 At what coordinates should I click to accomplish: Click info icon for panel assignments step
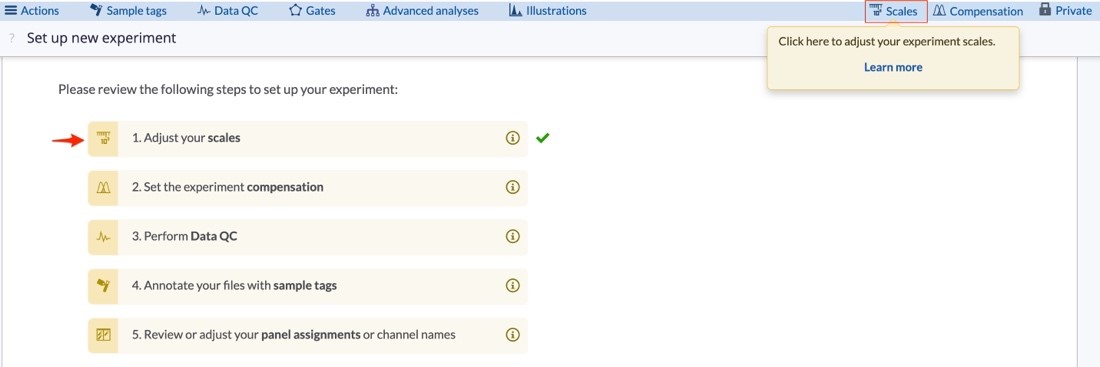coord(512,335)
